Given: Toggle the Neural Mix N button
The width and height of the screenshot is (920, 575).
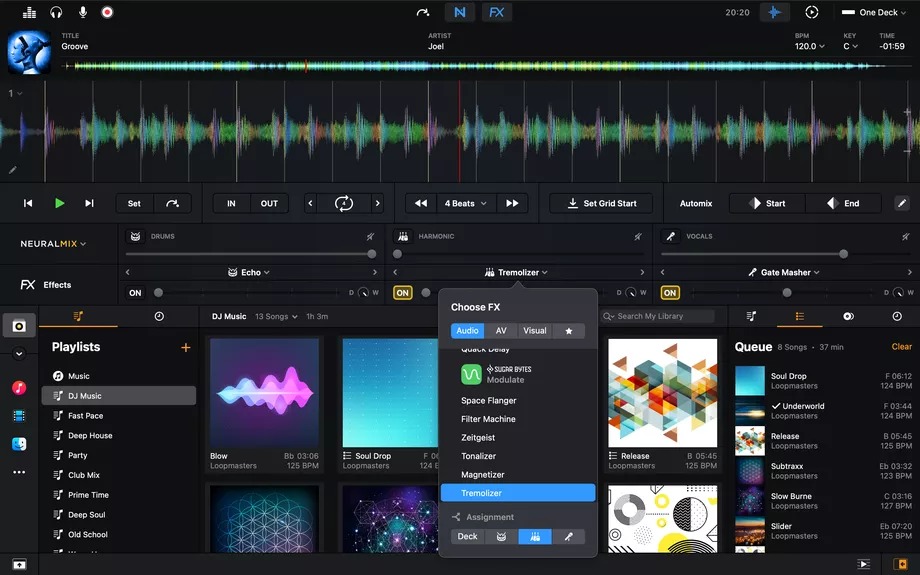Looking at the screenshot, I should click(459, 12).
